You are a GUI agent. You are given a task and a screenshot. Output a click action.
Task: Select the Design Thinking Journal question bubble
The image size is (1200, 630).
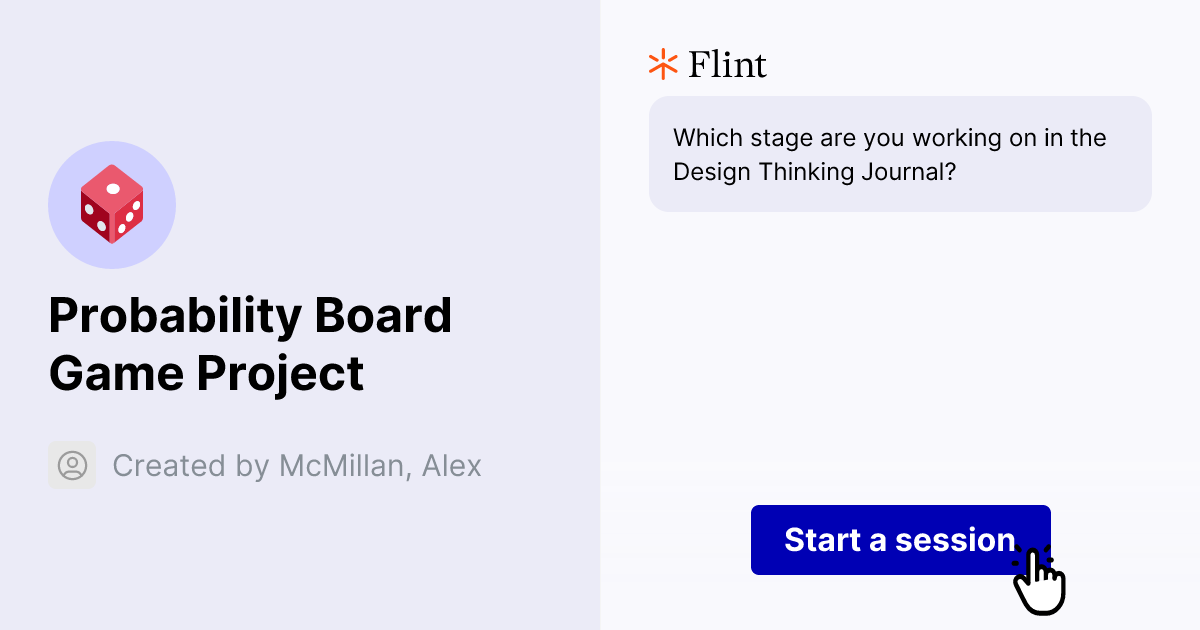900,154
